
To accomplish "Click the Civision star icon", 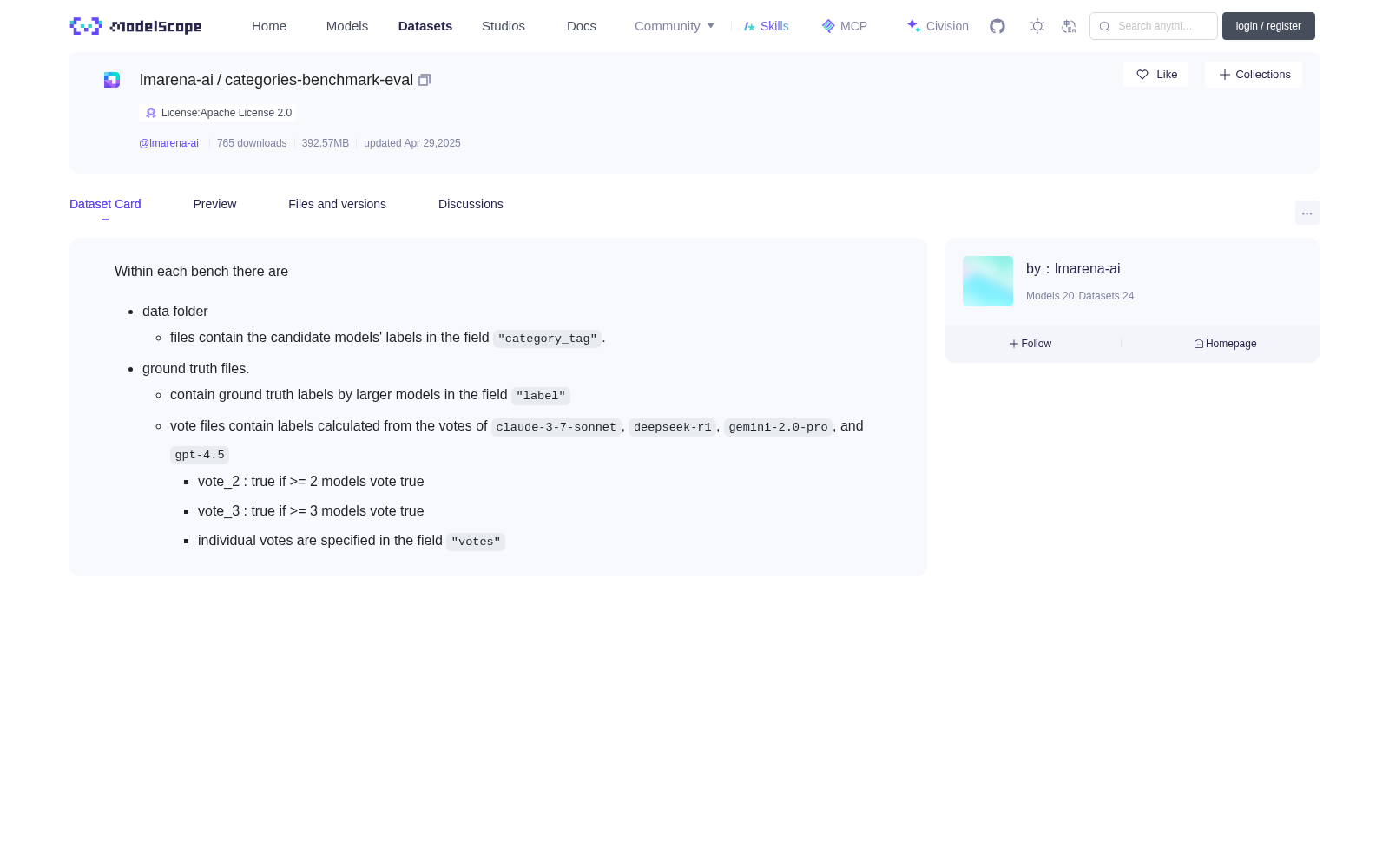I will (x=913, y=26).
